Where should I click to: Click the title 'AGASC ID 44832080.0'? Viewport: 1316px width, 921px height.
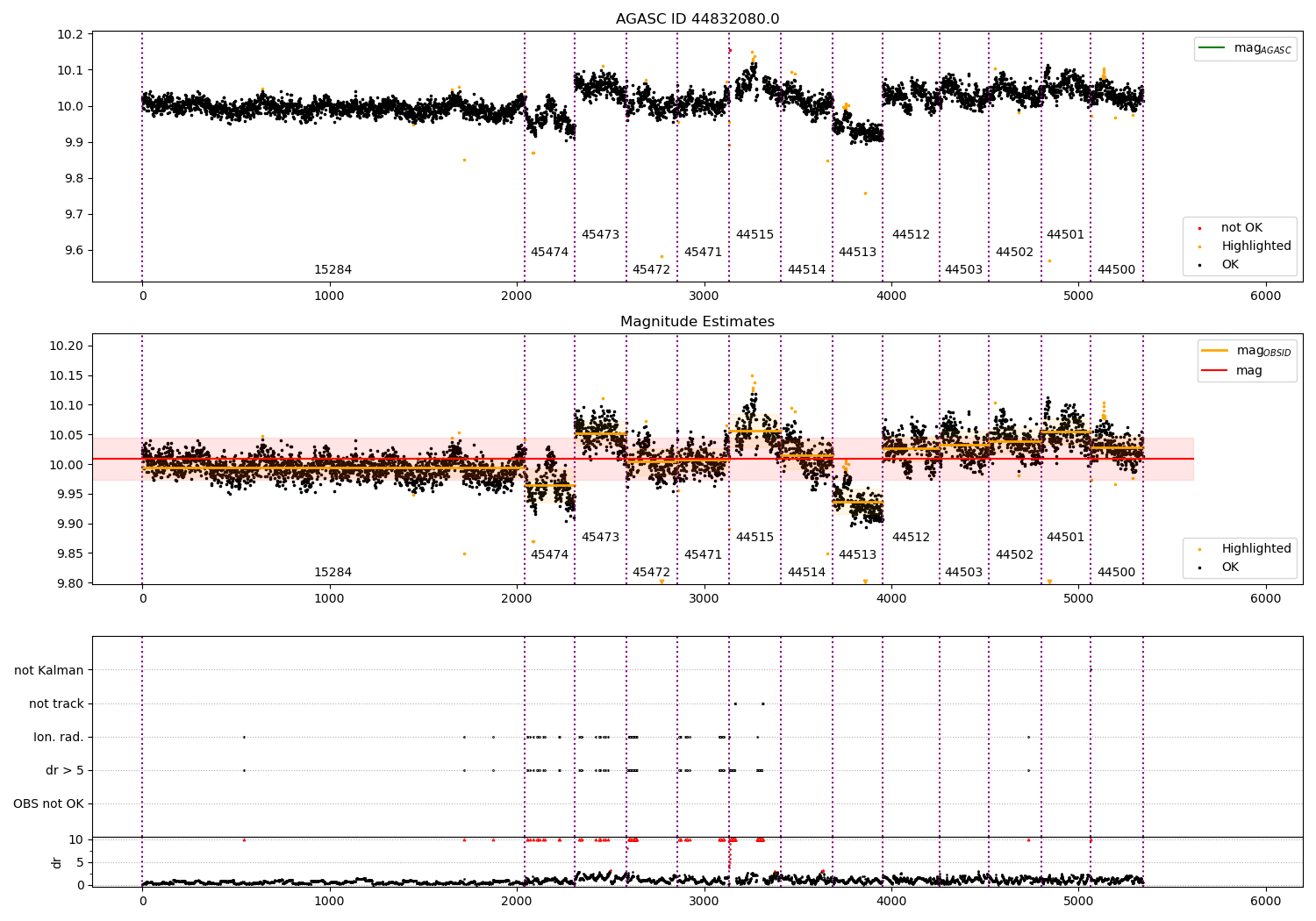[x=697, y=19]
